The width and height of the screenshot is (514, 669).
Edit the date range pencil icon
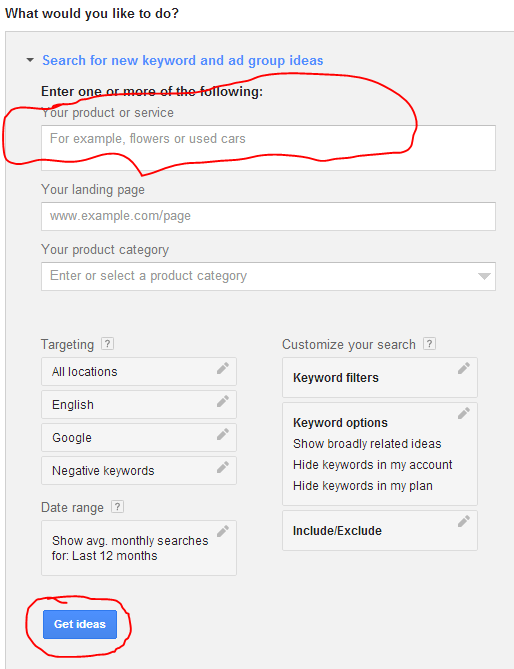(223, 531)
